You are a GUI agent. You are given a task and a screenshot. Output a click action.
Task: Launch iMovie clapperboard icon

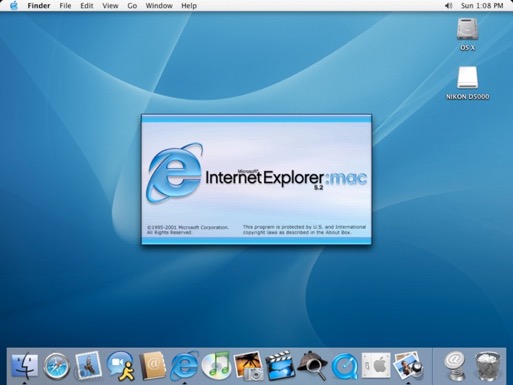click(x=280, y=366)
